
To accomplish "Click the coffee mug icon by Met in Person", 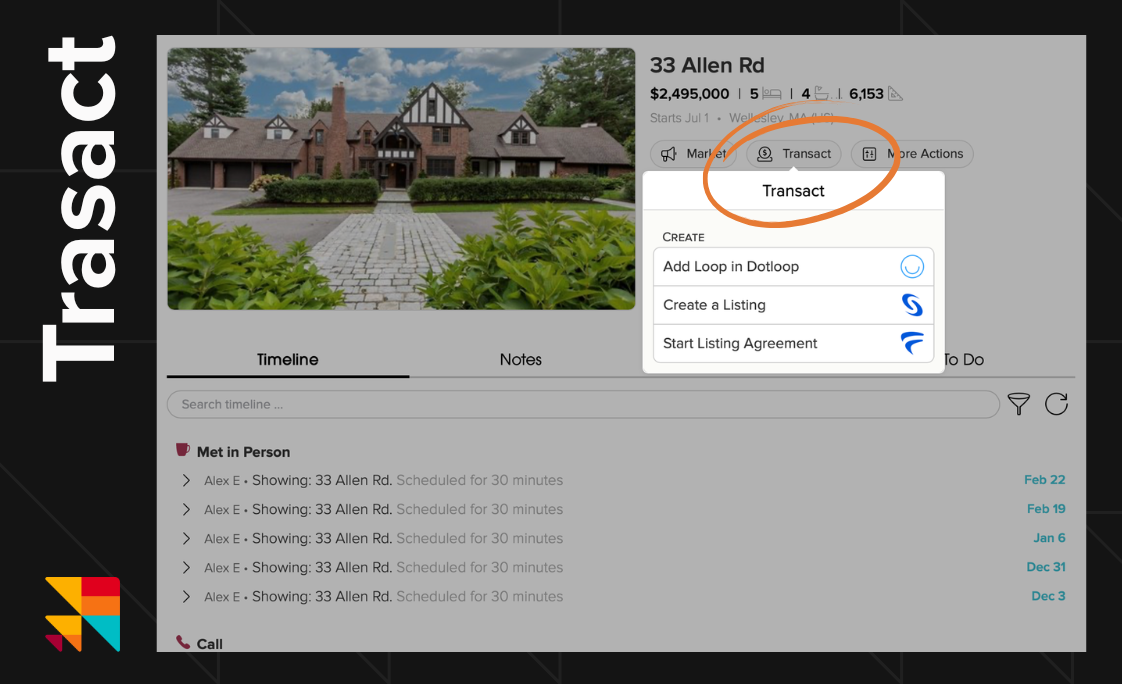I will pos(182,451).
